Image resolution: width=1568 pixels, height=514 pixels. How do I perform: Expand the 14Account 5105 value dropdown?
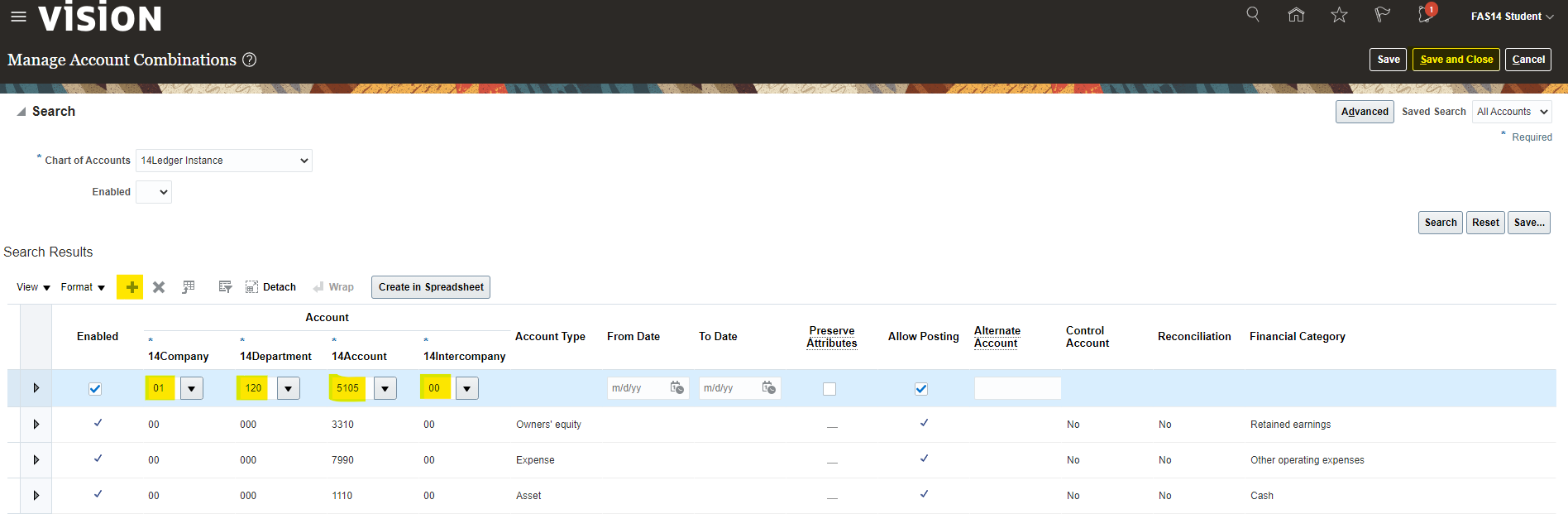[385, 388]
